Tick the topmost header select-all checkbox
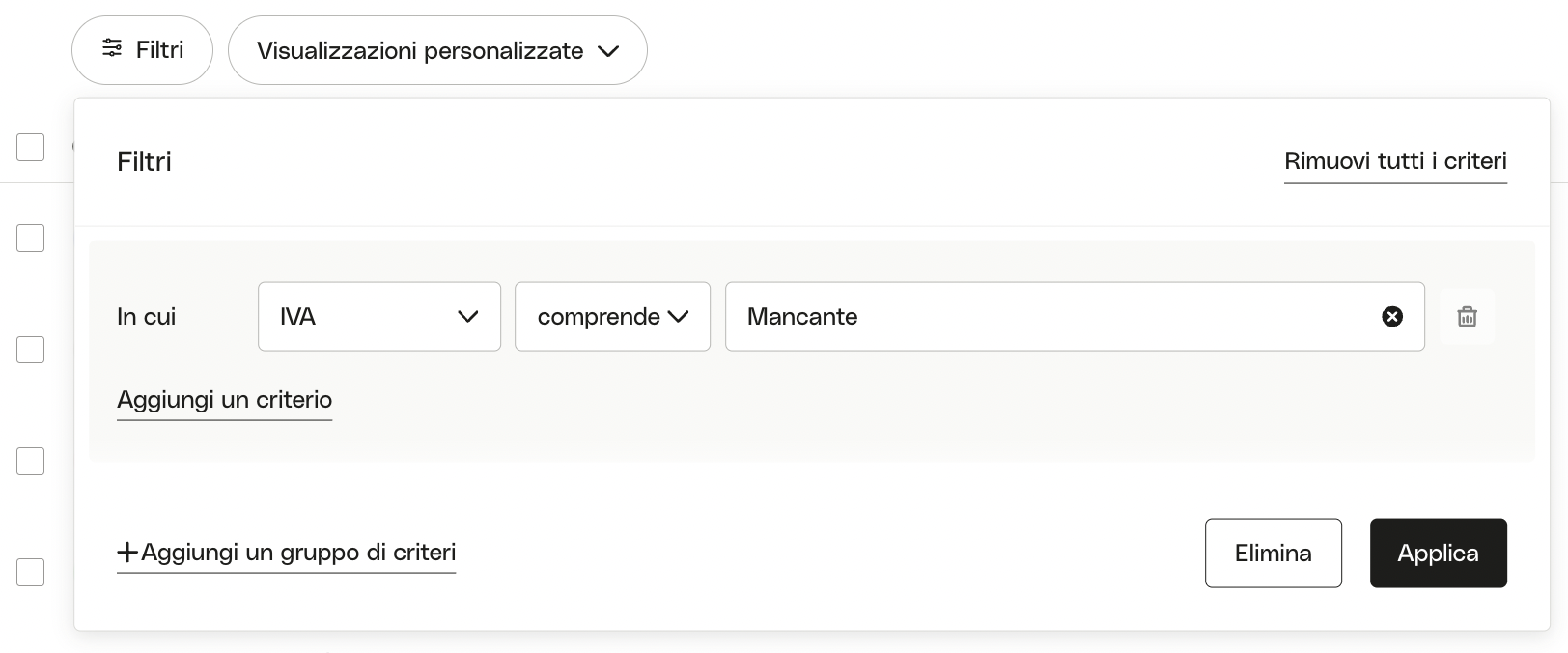The height and width of the screenshot is (653, 1568). tap(31, 147)
